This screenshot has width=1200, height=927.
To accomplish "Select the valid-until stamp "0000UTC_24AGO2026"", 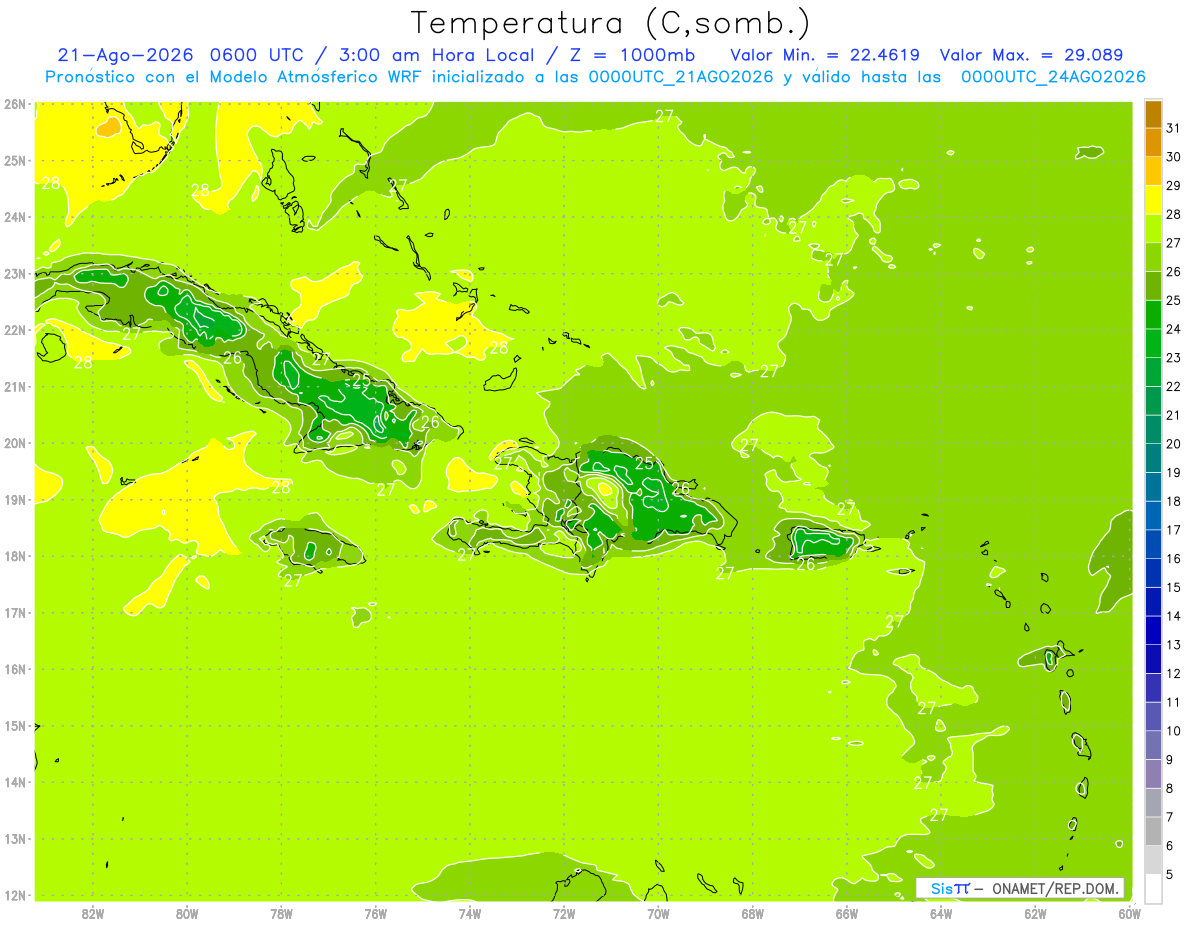I will (1052, 77).
